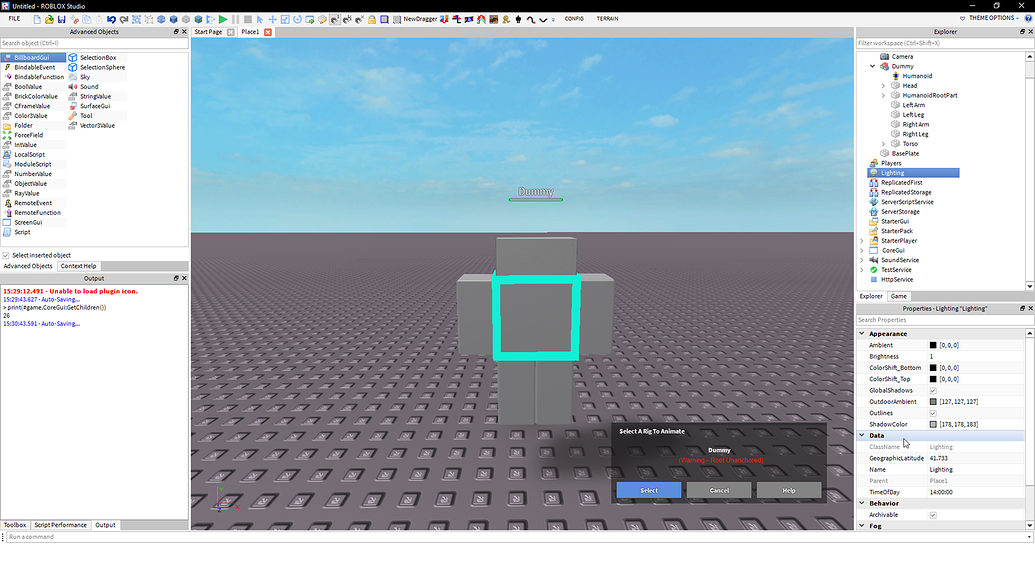Open the THEME OPTIONS dropdown
Screen dimensions: 1035x561
pyautogui.click(x=990, y=18)
